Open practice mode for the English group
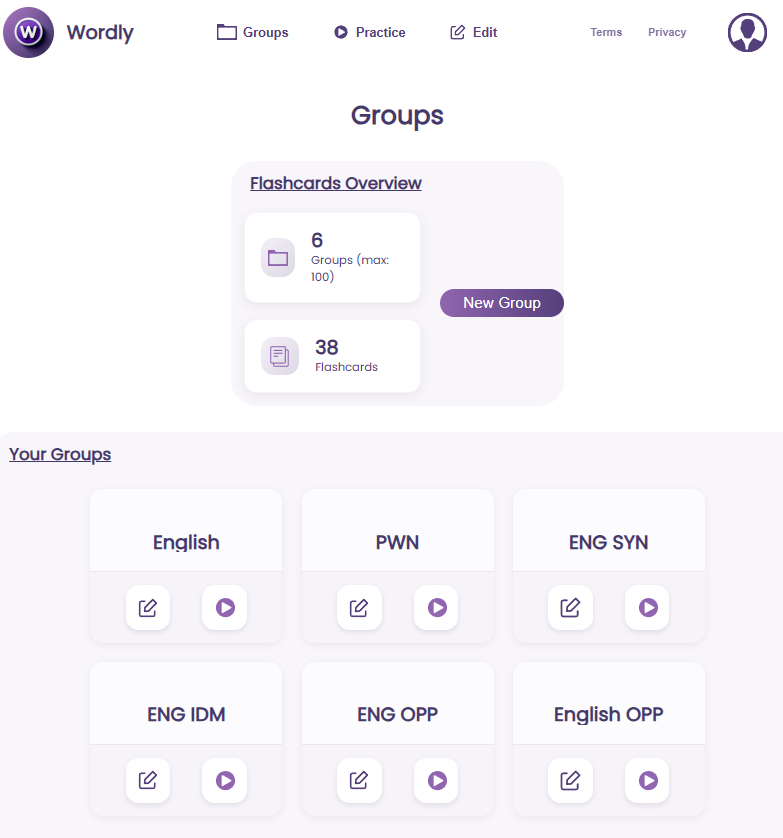This screenshot has height=838, width=783. click(224, 607)
